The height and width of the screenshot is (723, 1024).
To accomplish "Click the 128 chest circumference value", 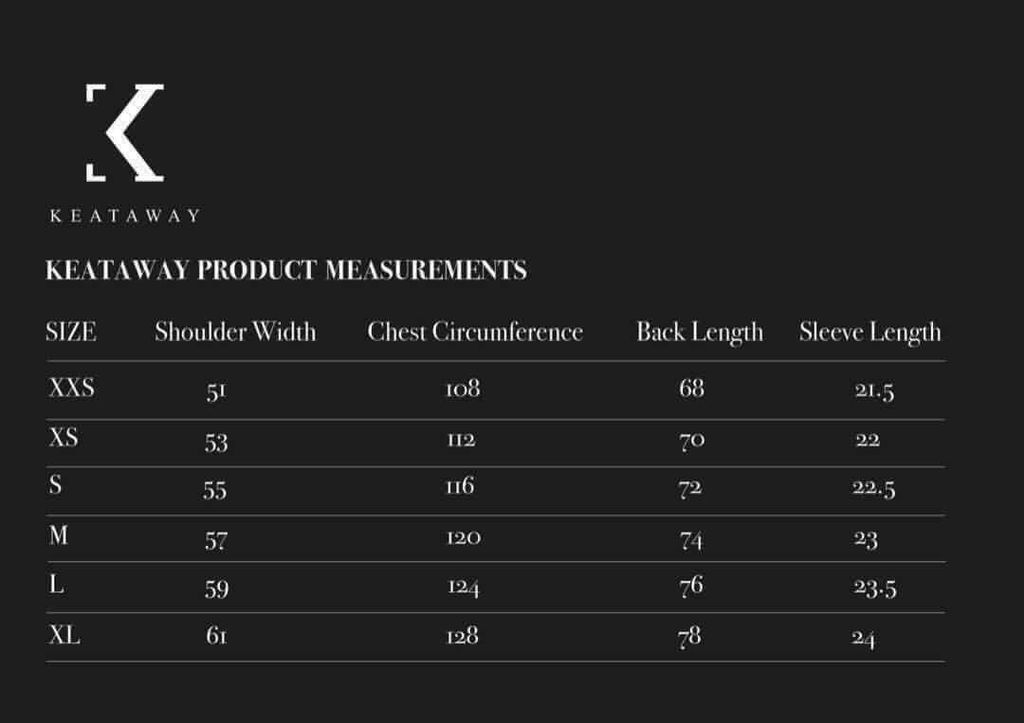I will [462, 635].
